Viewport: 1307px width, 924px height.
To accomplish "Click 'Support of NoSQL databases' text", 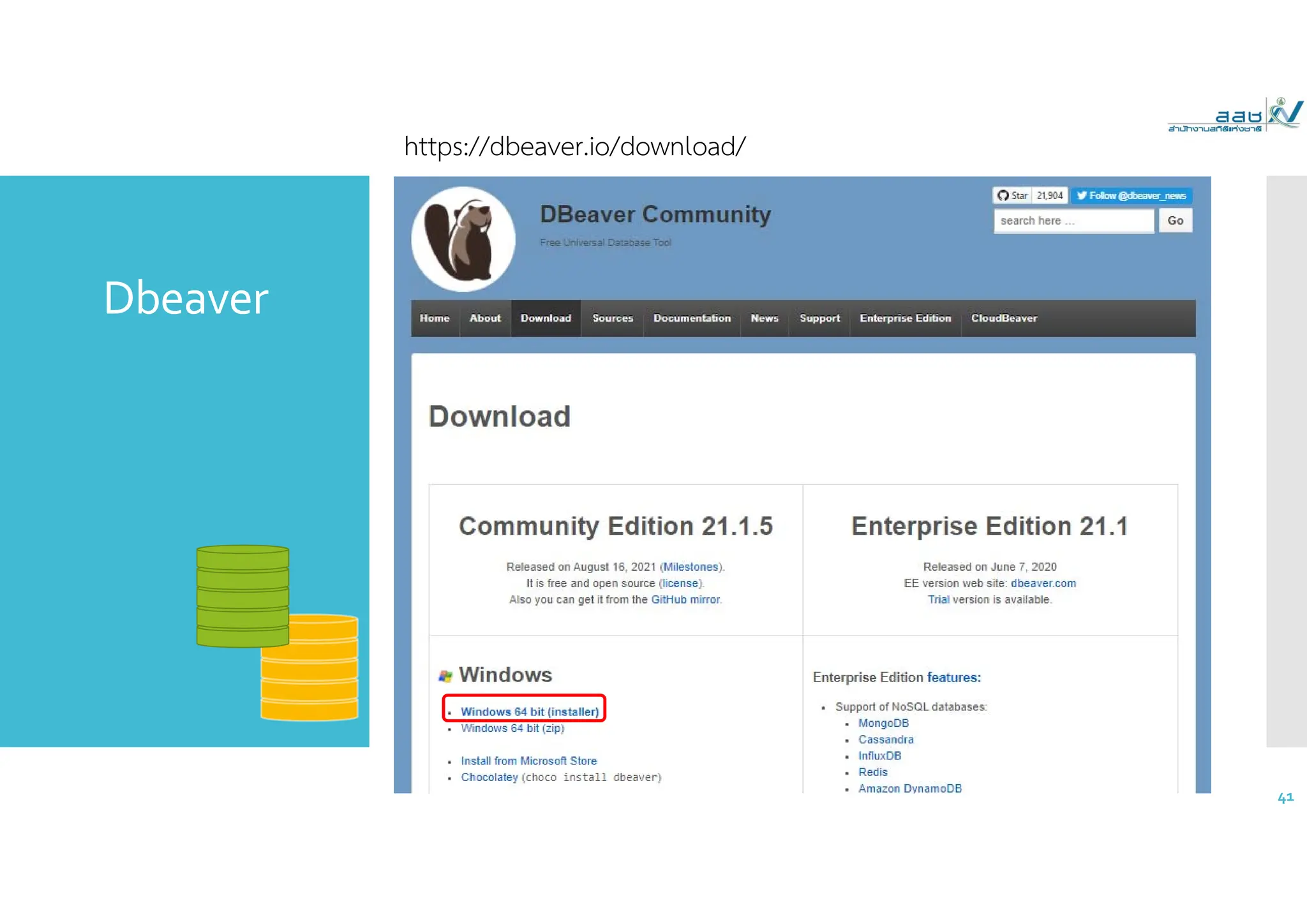I will [911, 706].
